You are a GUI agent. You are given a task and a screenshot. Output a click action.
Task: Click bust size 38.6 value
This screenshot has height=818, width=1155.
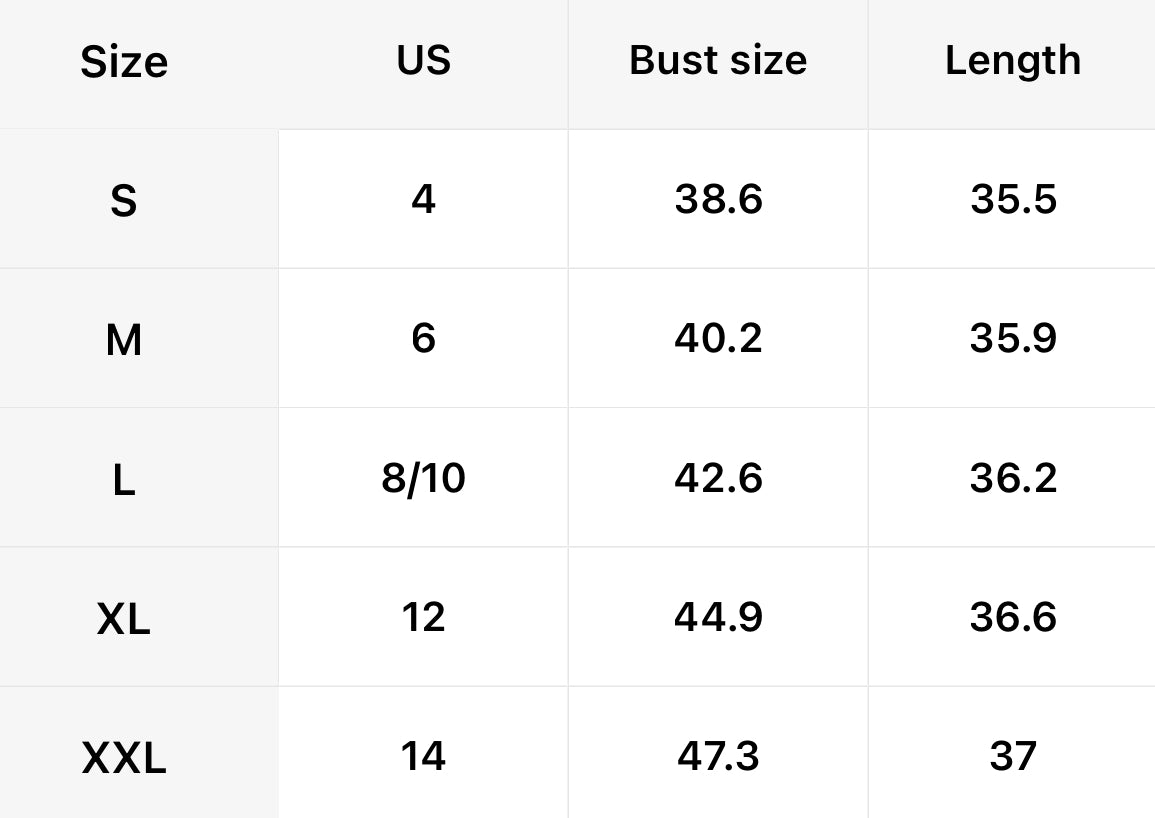click(718, 199)
